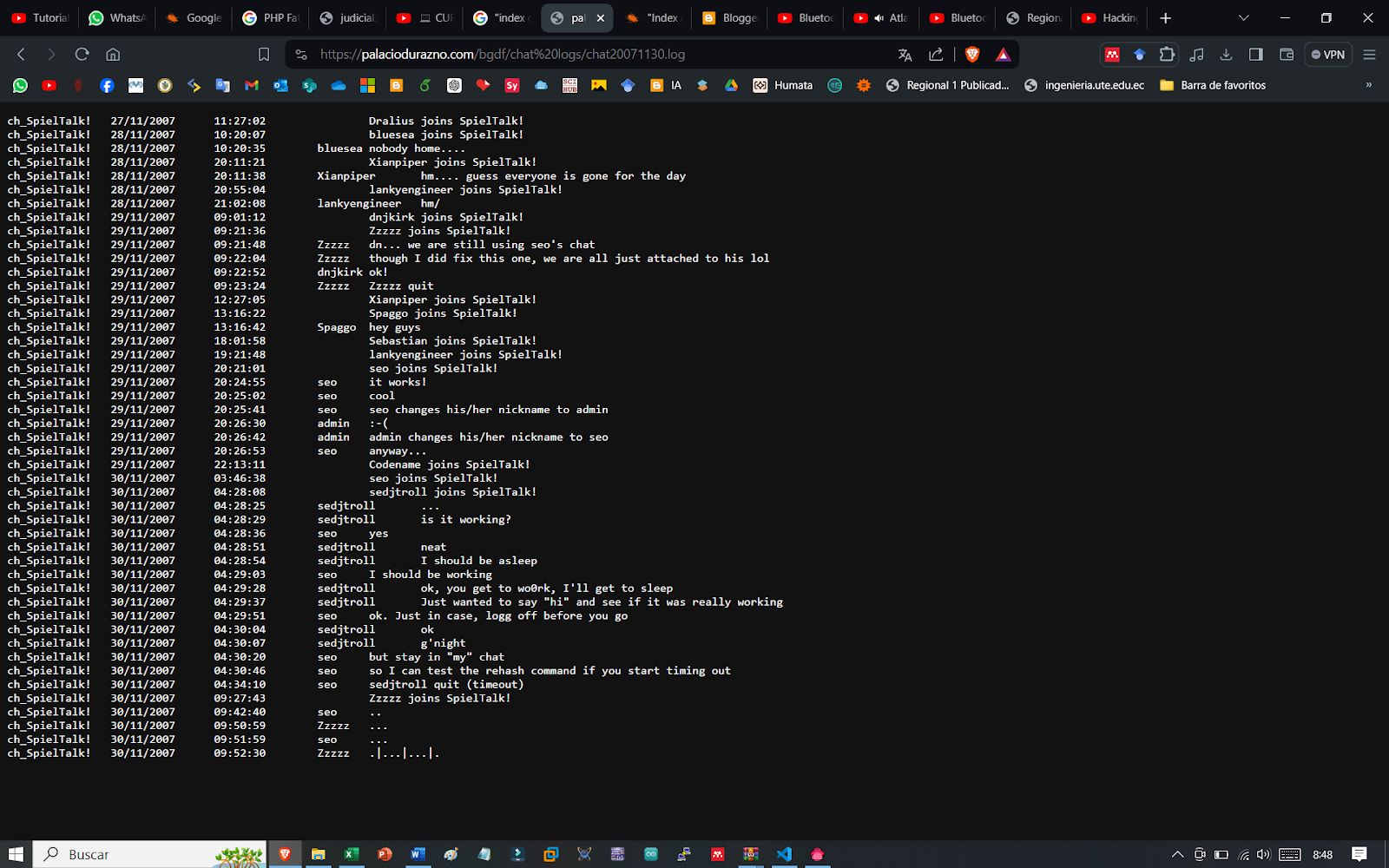Go back to the previous page
Screen dimensions: 1389x868
(x=22, y=55)
